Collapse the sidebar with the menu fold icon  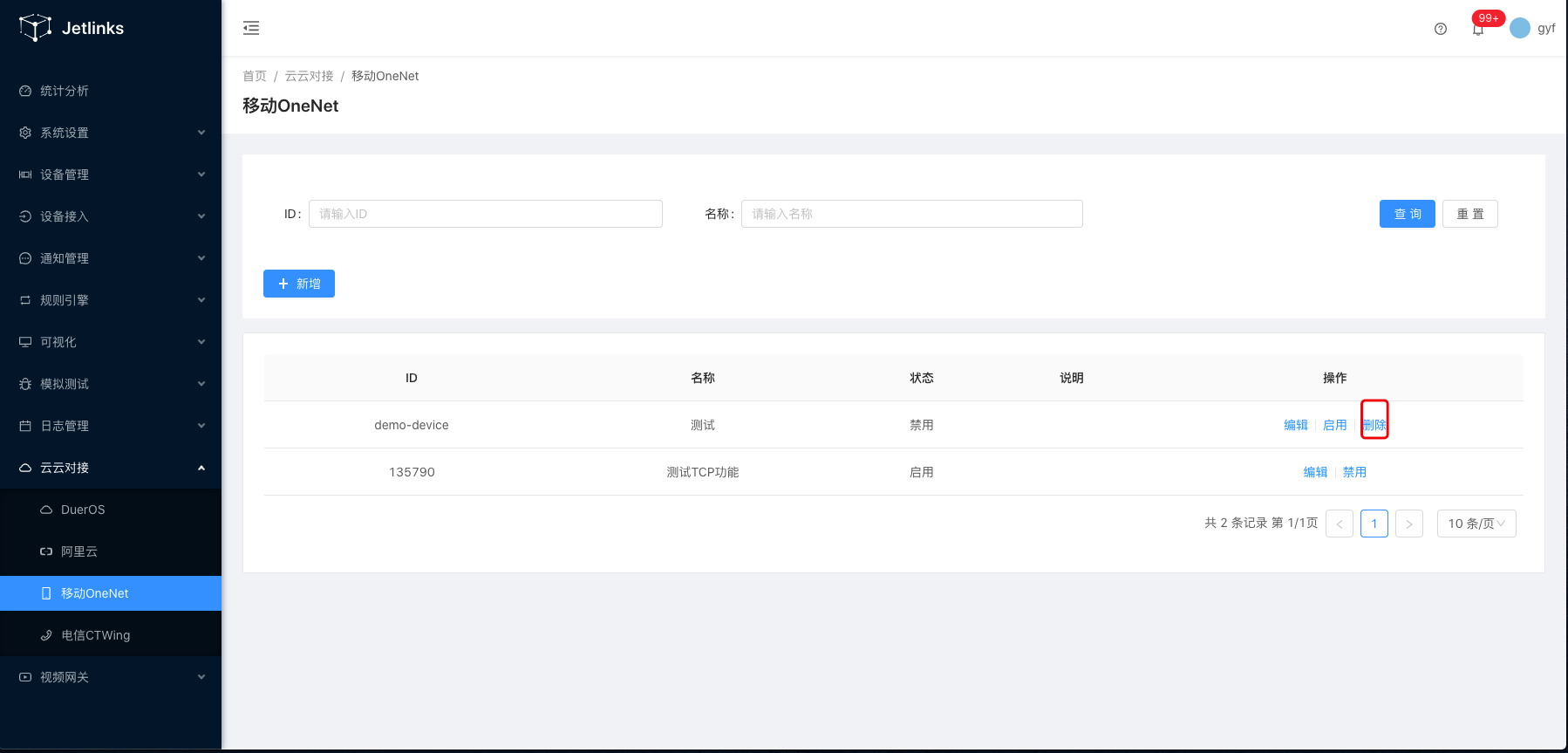click(251, 28)
